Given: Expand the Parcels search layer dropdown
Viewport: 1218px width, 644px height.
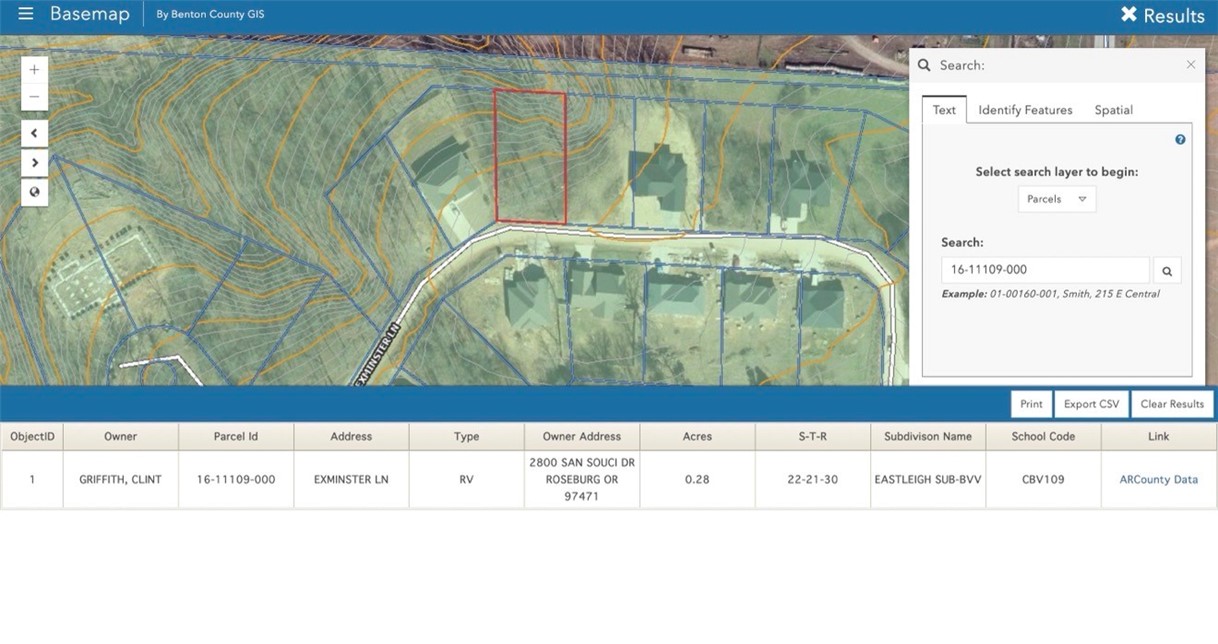Looking at the screenshot, I should tap(1057, 199).
